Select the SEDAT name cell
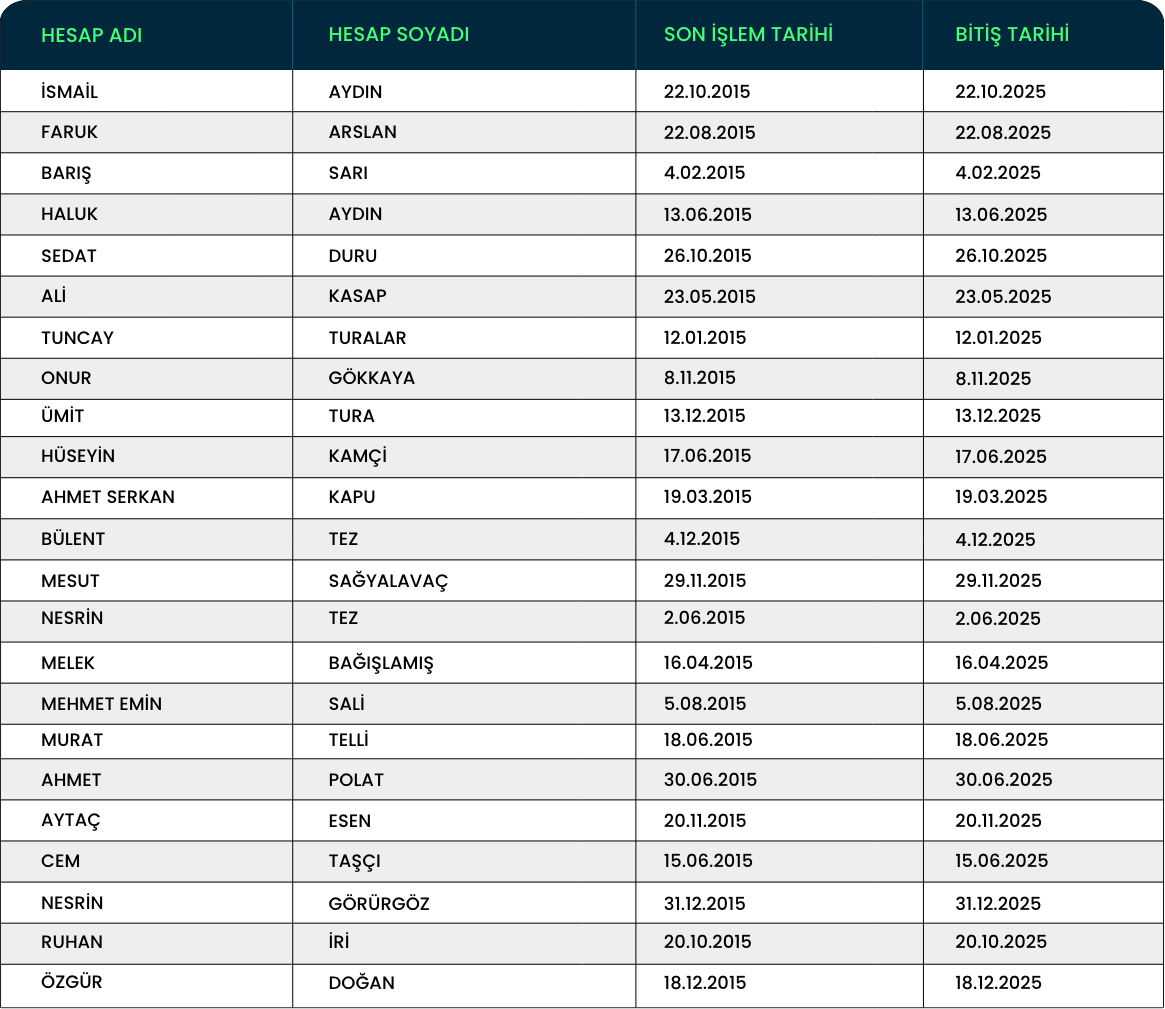 [69, 256]
